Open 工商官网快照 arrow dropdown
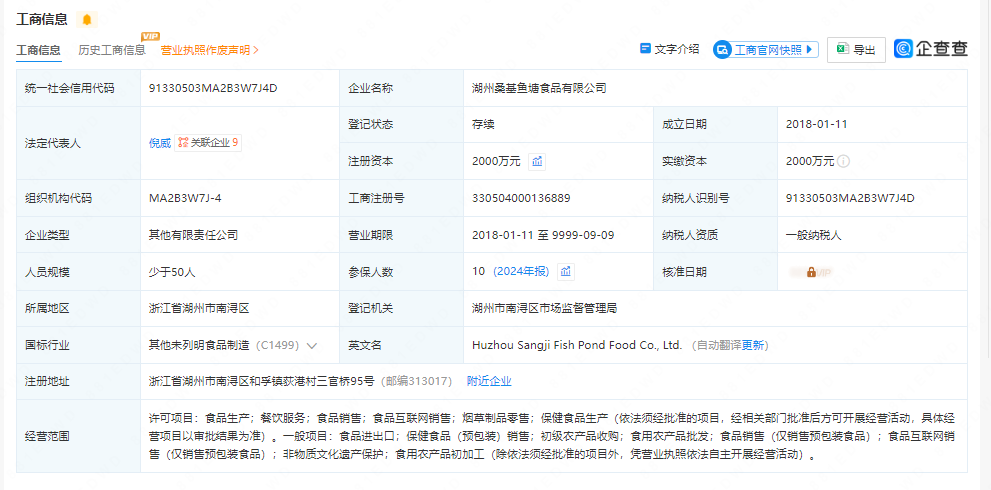The width and height of the screenshot is (991, 490). (811, 49)
